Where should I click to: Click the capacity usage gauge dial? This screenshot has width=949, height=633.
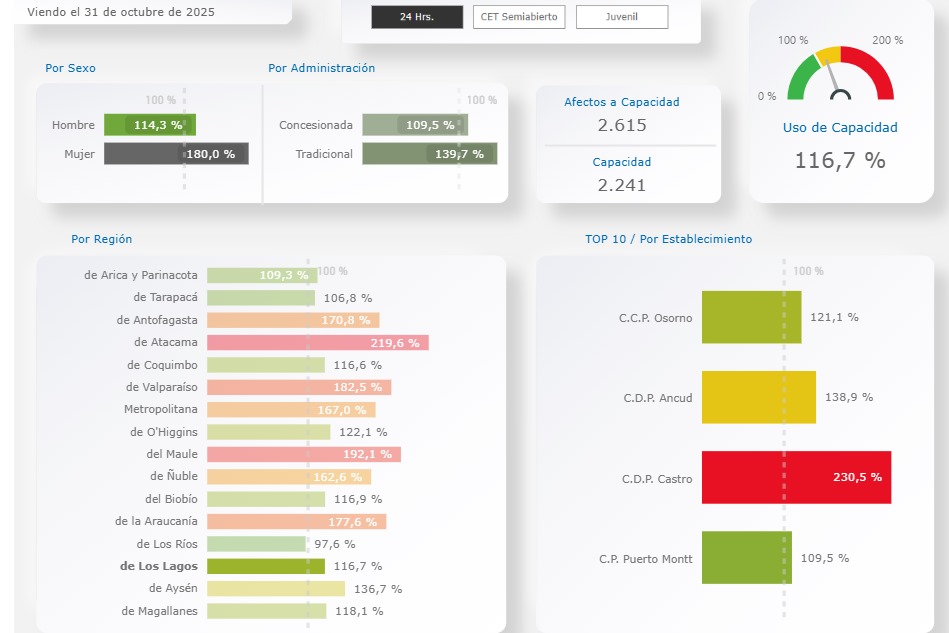click(x=840, y=76)
